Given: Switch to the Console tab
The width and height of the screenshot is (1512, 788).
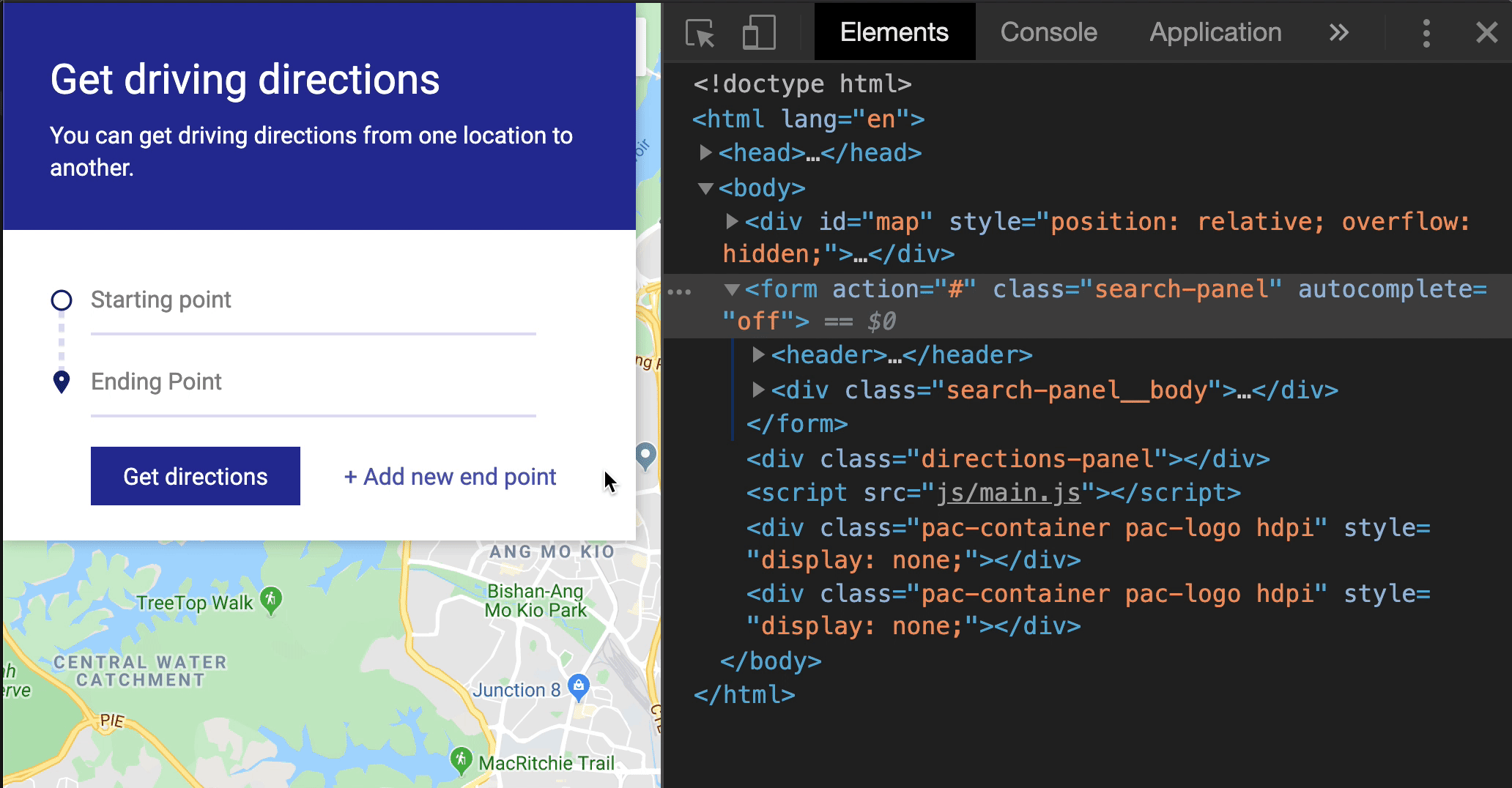Looking at the screenshot, I should click(x=1048, y=33).
